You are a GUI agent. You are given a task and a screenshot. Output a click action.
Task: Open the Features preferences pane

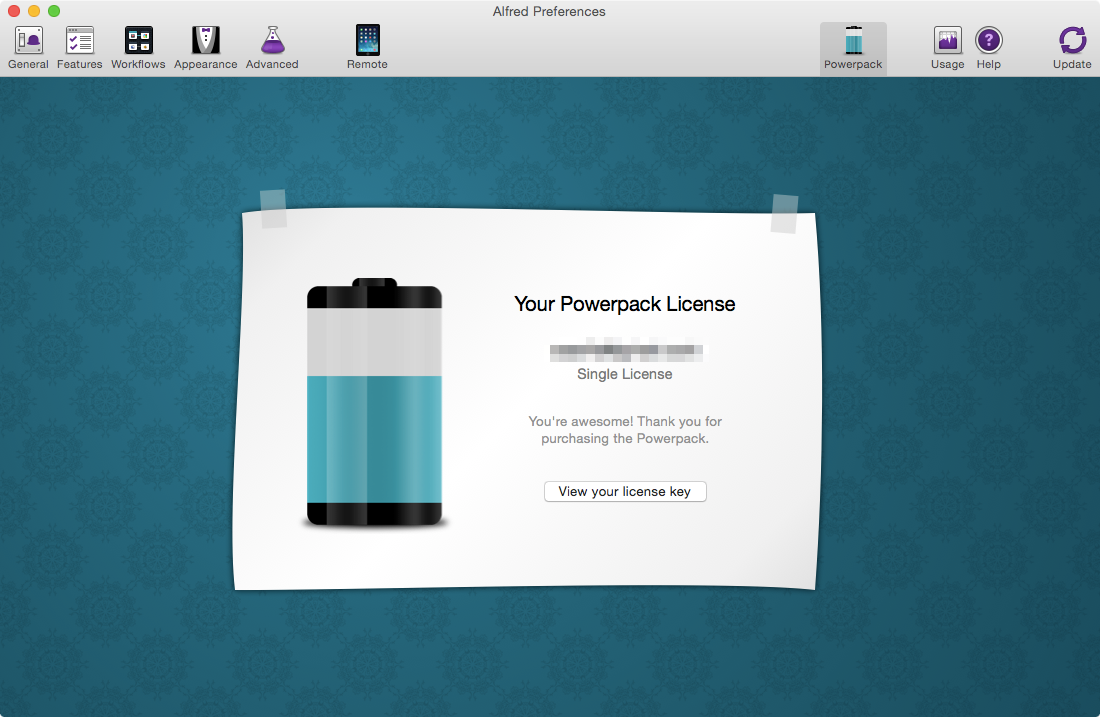tap(79, 48)
